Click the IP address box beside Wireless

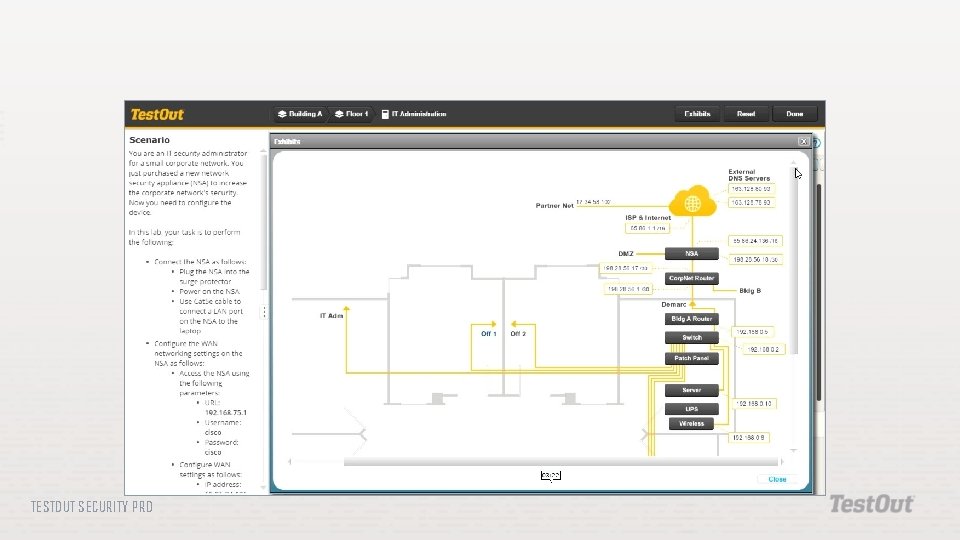(x=748, y=438)
